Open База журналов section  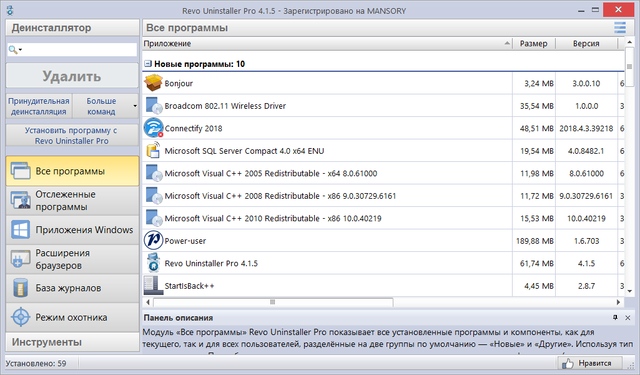click(72, 288)
